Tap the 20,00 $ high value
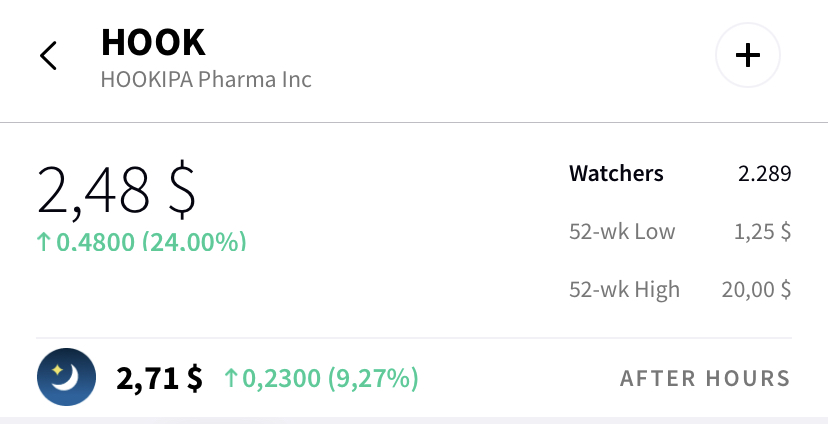 [x=756, y=289]
